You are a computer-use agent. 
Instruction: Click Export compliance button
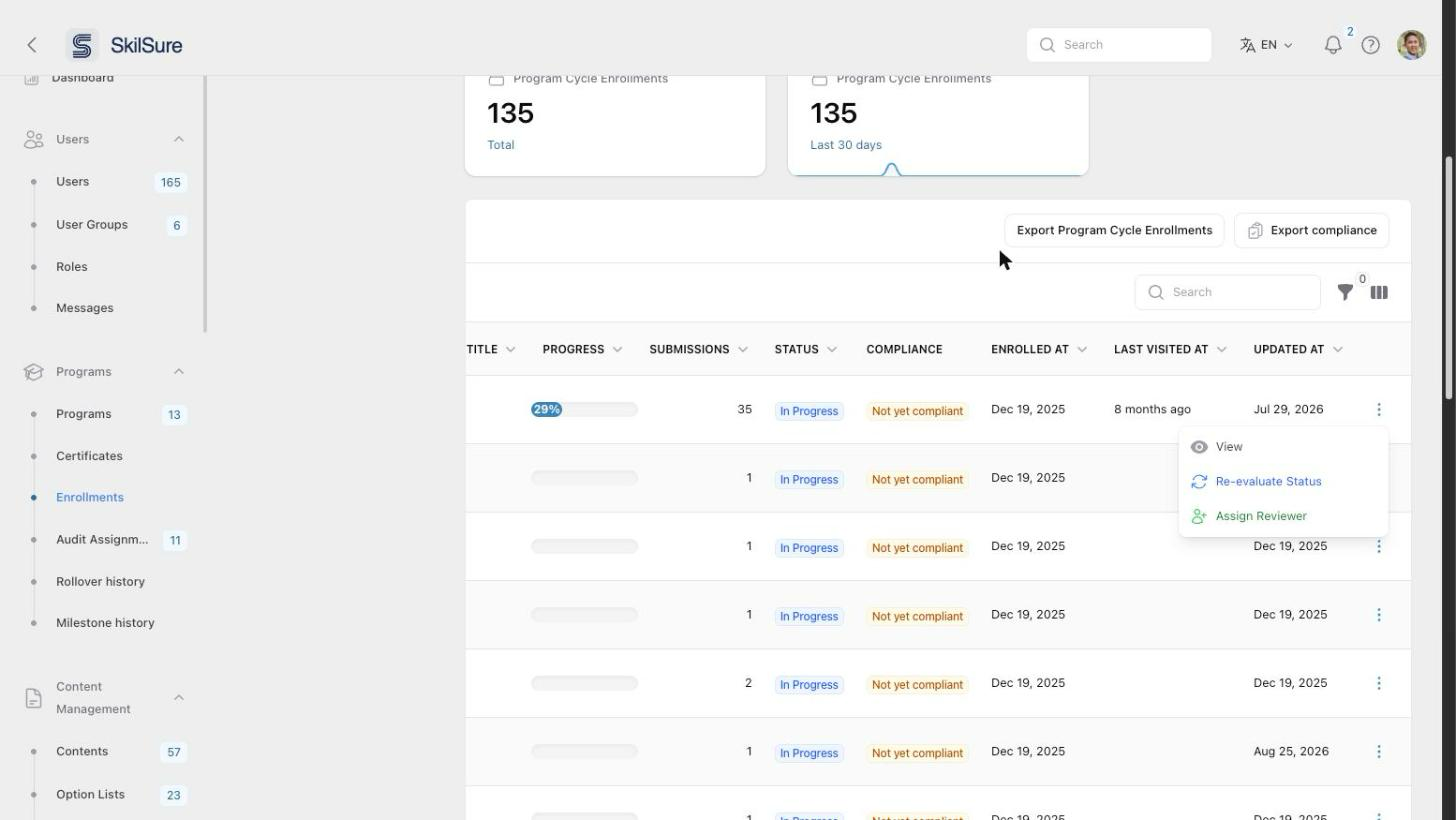[1311, 231]
